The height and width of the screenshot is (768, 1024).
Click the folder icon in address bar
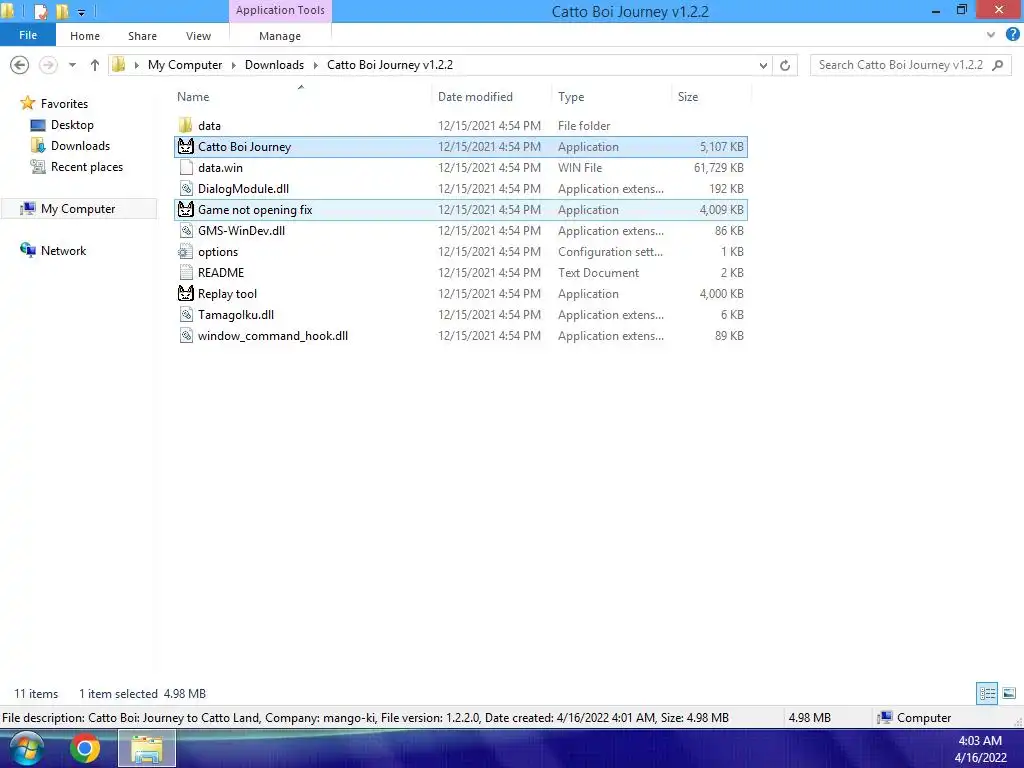coord(119,65)
